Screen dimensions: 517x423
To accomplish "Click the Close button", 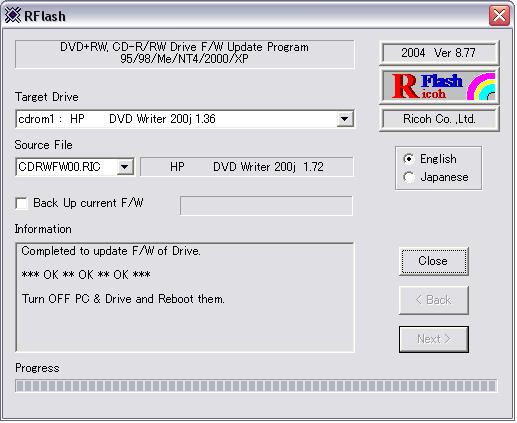I will coord(433,261).
